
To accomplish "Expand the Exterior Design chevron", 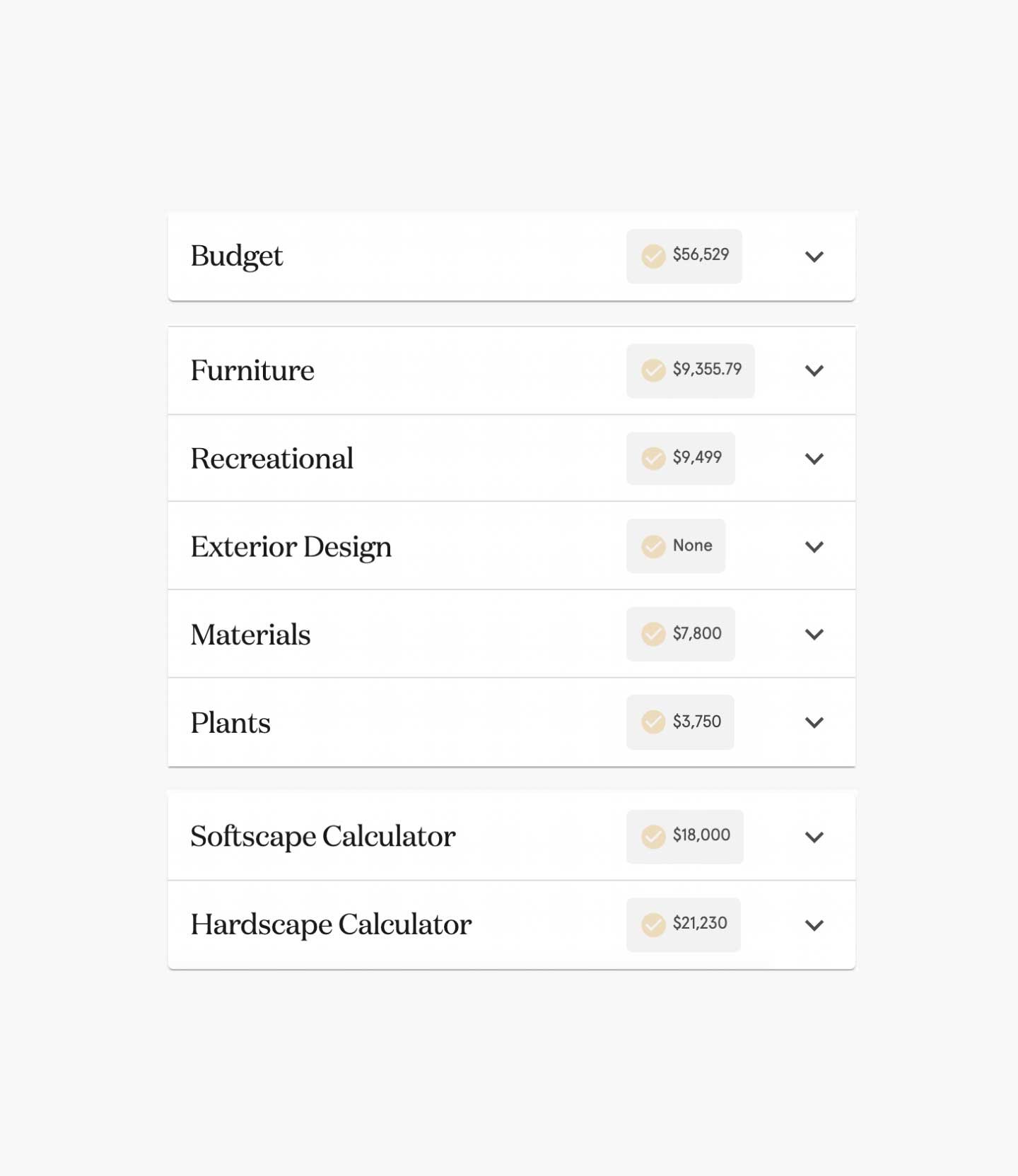I will click(814, 547).
